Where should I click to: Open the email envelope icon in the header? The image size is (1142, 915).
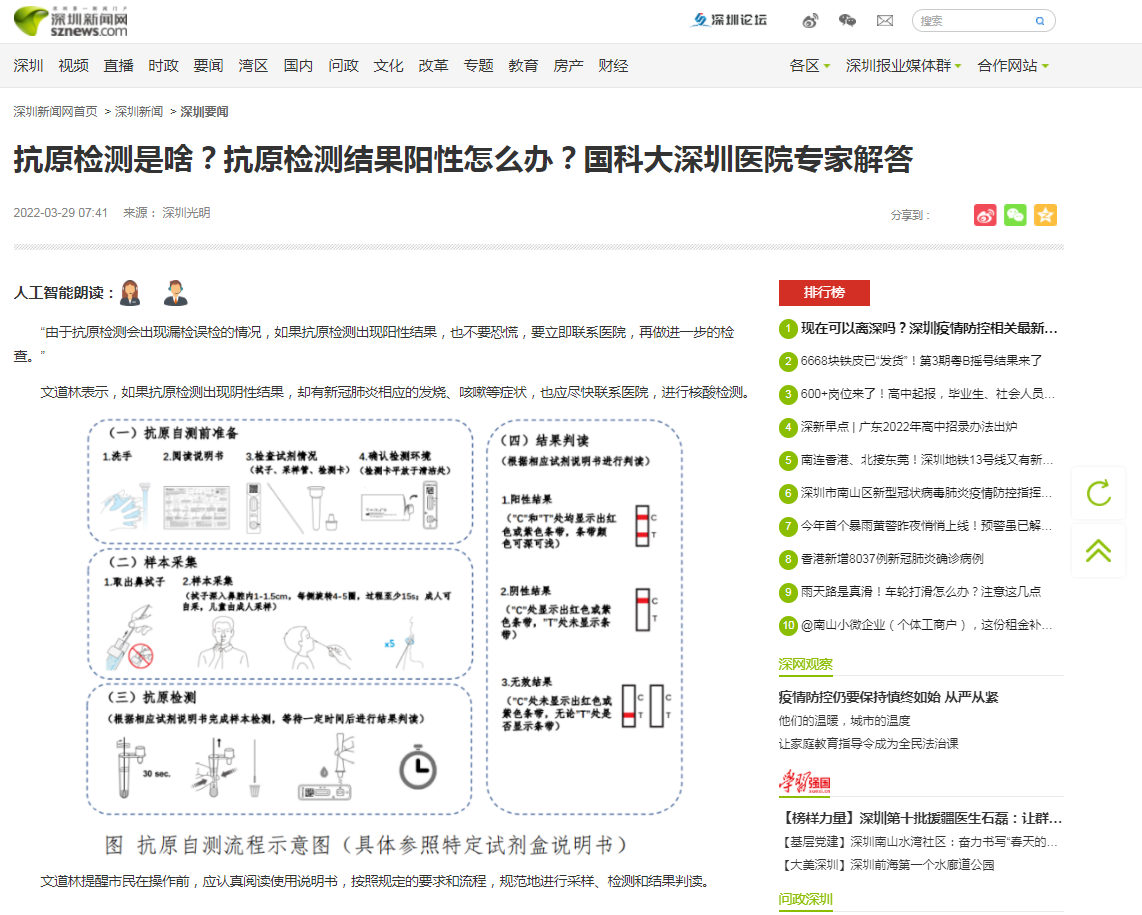[884, 20]
